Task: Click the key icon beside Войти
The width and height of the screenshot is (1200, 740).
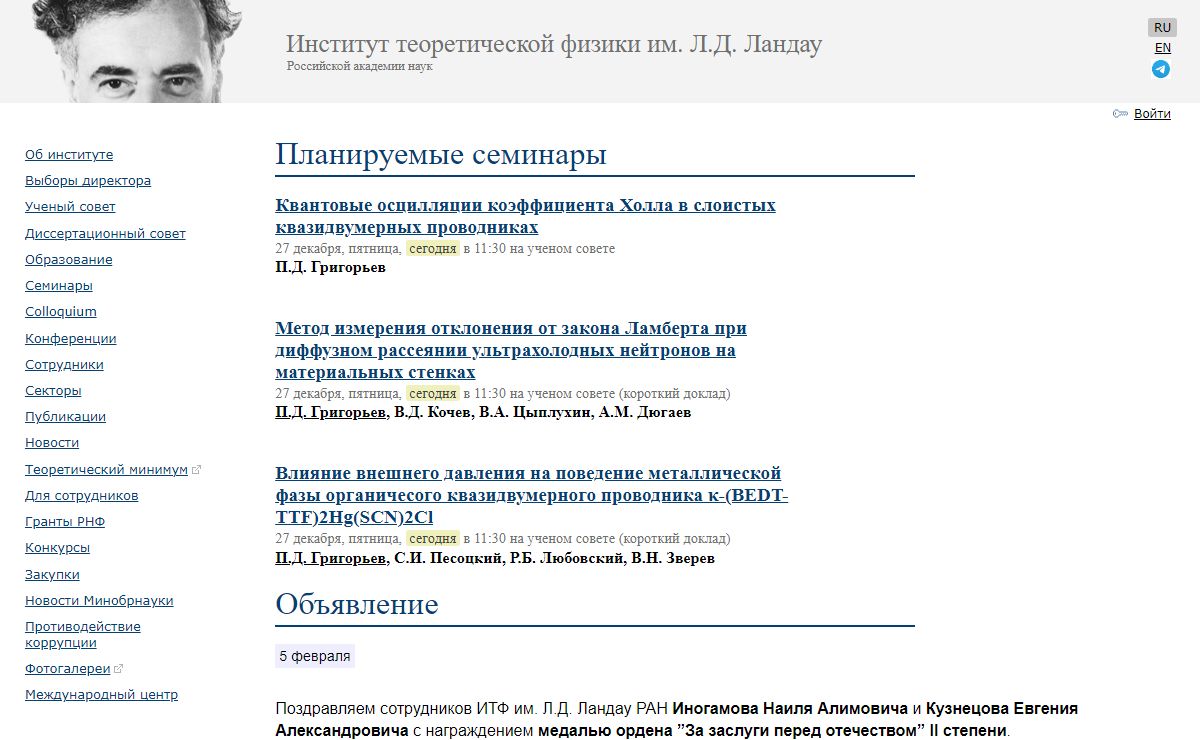Action: 1120,114
